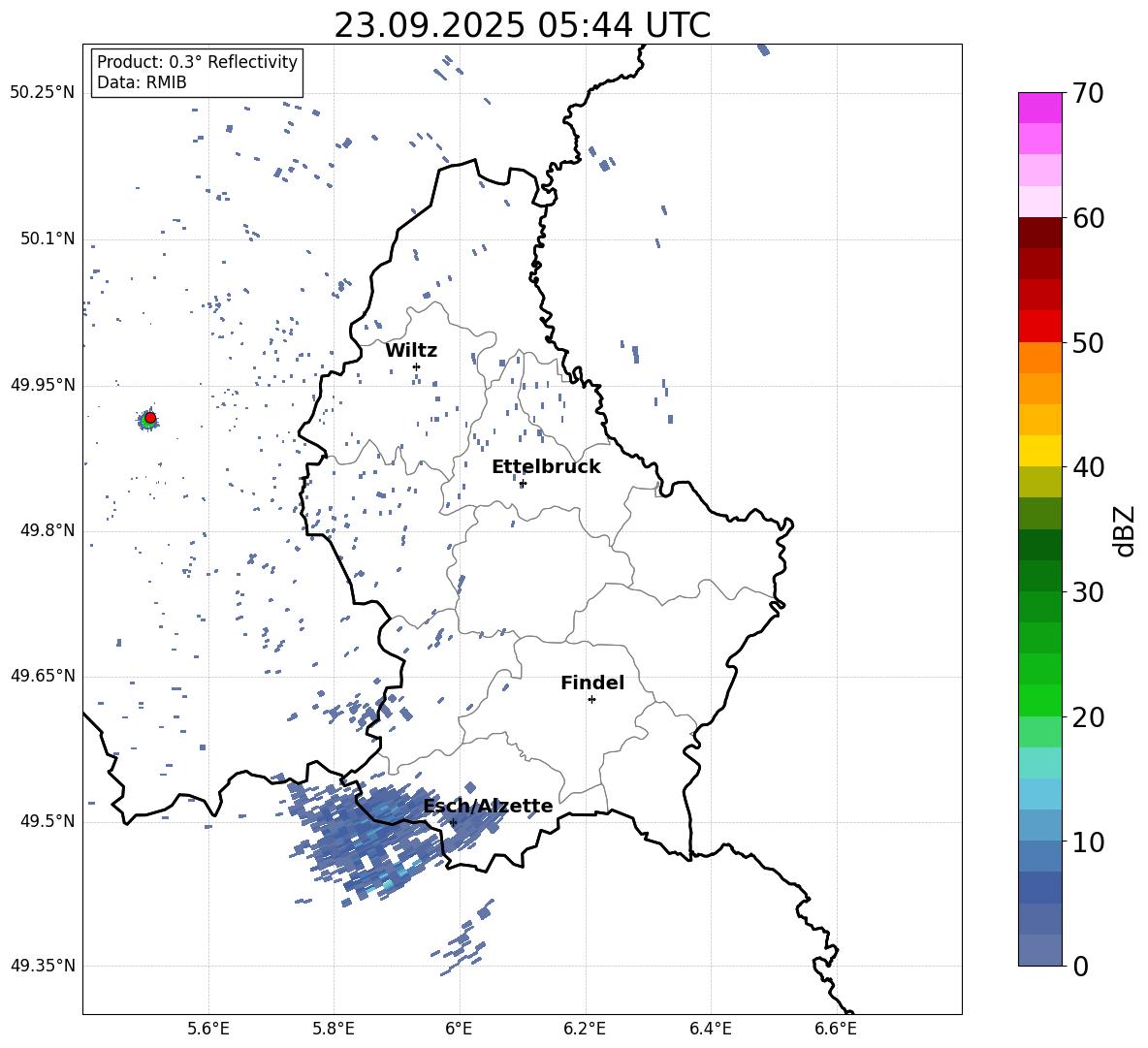Click the 50.1°N latitude label
Viewport: 1148px width, 1048px height.
[47, 238]
